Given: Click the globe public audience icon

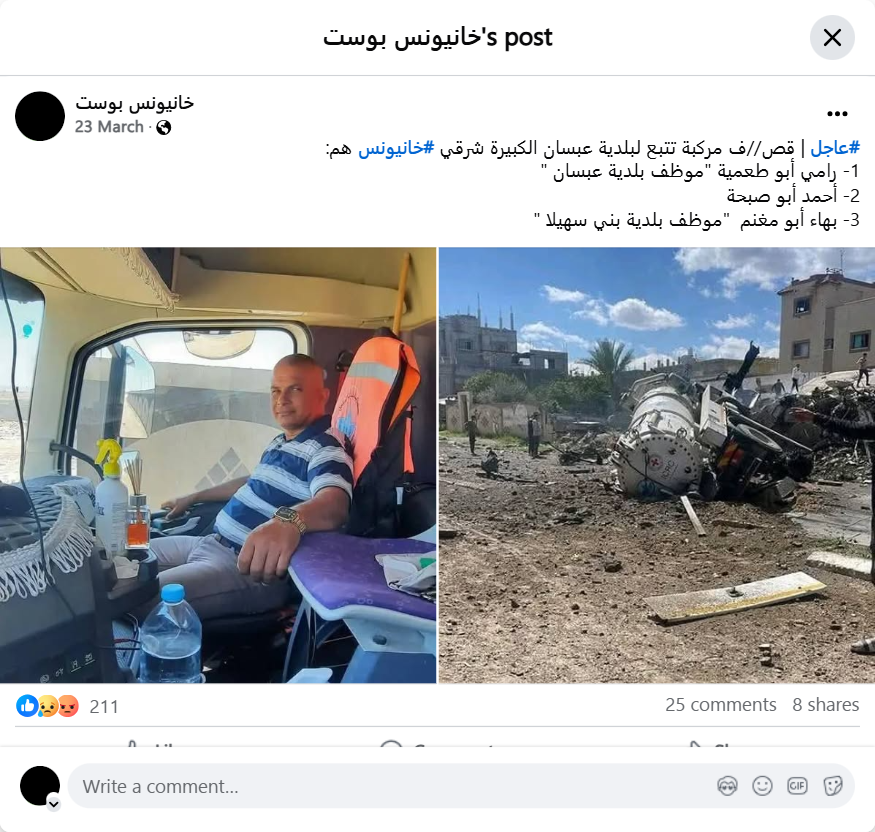Looking at the screenshot, I should pyautogui.click(x=164, y=128).
